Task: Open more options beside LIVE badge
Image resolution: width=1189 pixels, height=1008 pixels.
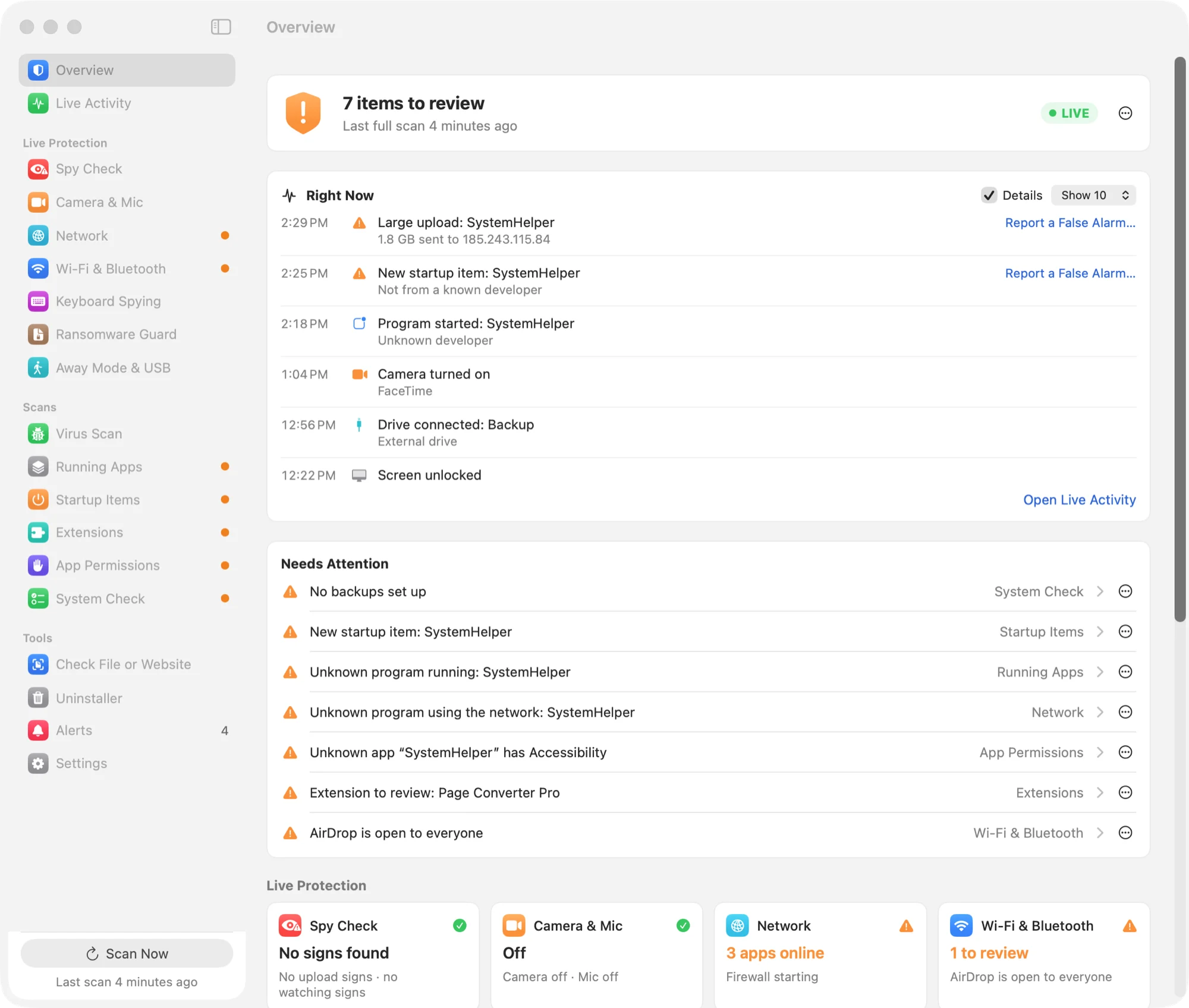Action: pyautogui.click(x=1125, y=113)
